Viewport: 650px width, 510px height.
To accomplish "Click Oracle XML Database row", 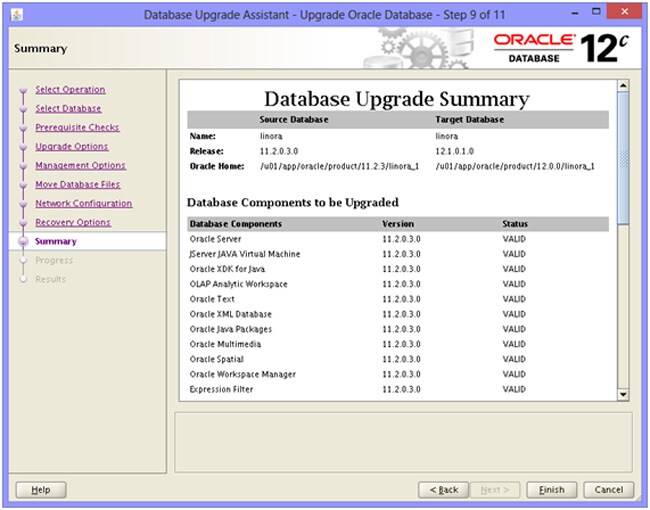I will (x=398, y=314).
